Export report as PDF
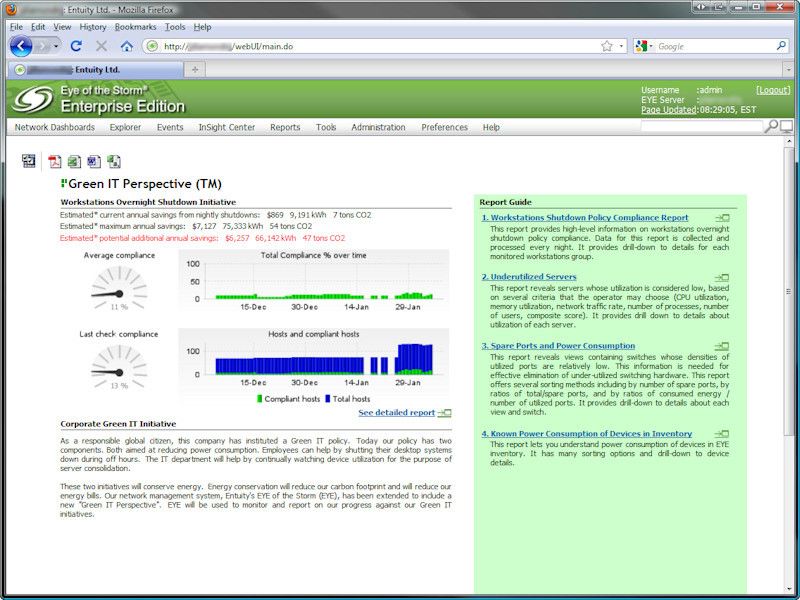The image size is (800, 600). point(55,162)
